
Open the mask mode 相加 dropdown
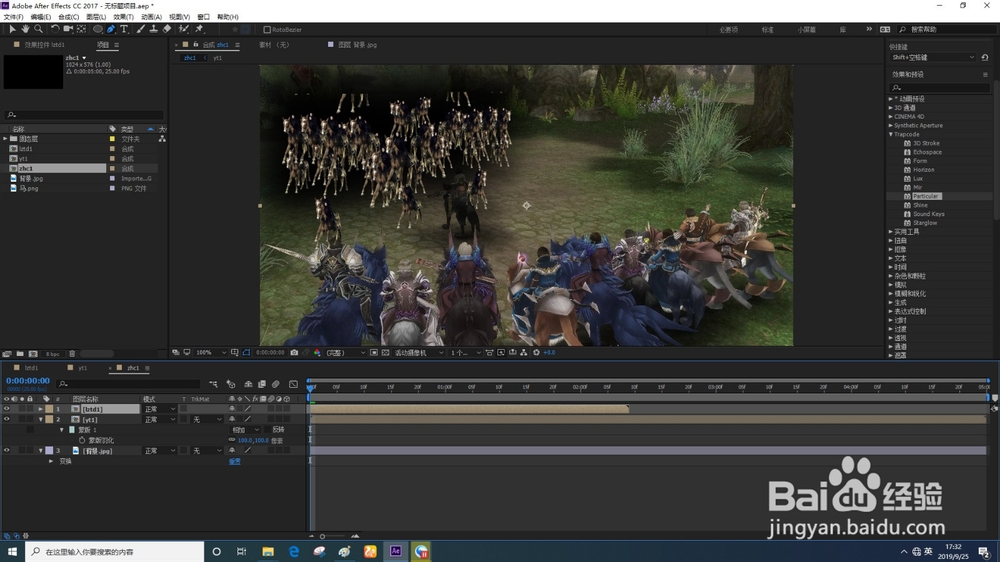tap(246, 430)
